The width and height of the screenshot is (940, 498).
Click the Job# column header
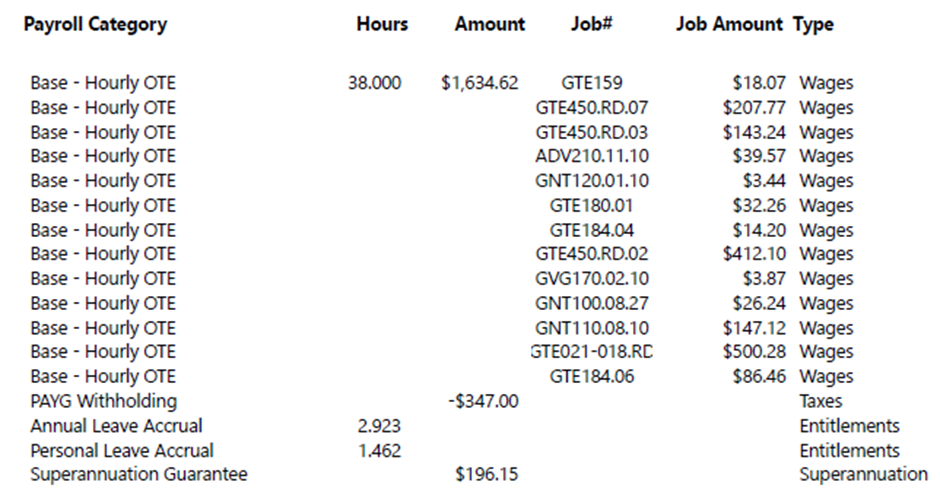[x=591, y=24]
